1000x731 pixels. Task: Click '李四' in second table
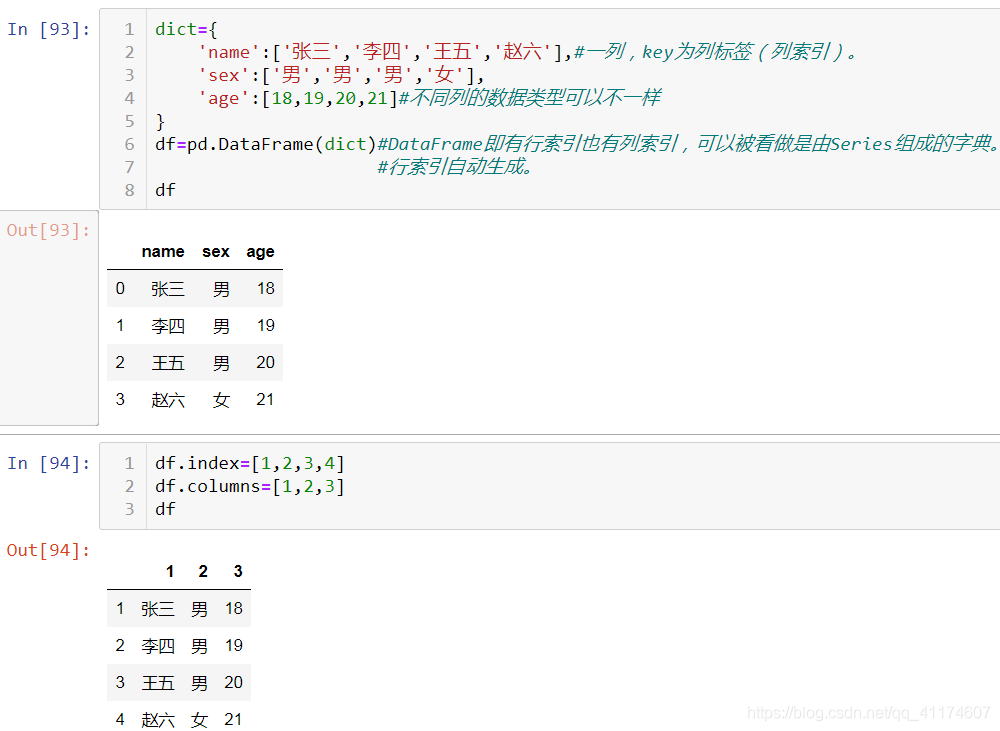click(158, 646)
